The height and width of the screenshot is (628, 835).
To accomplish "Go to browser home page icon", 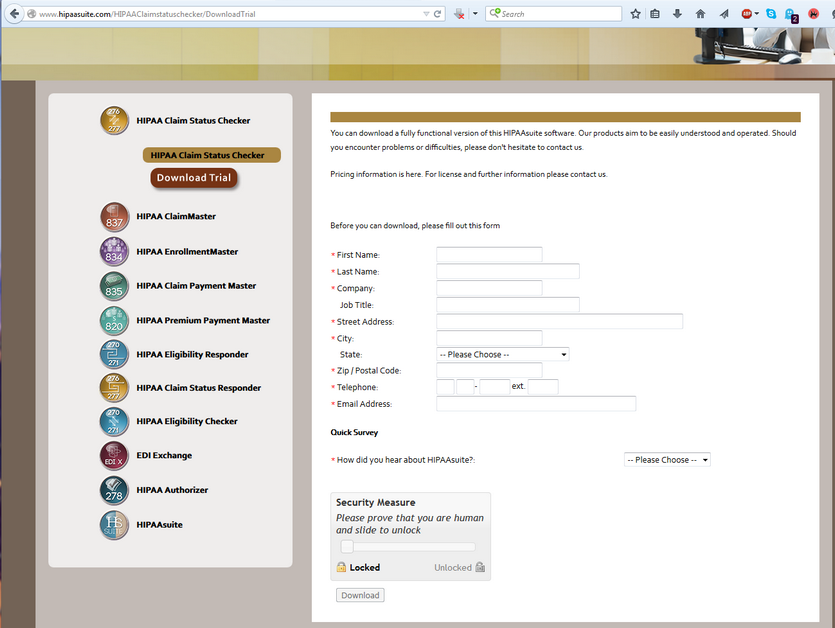I will click(700, 14).
